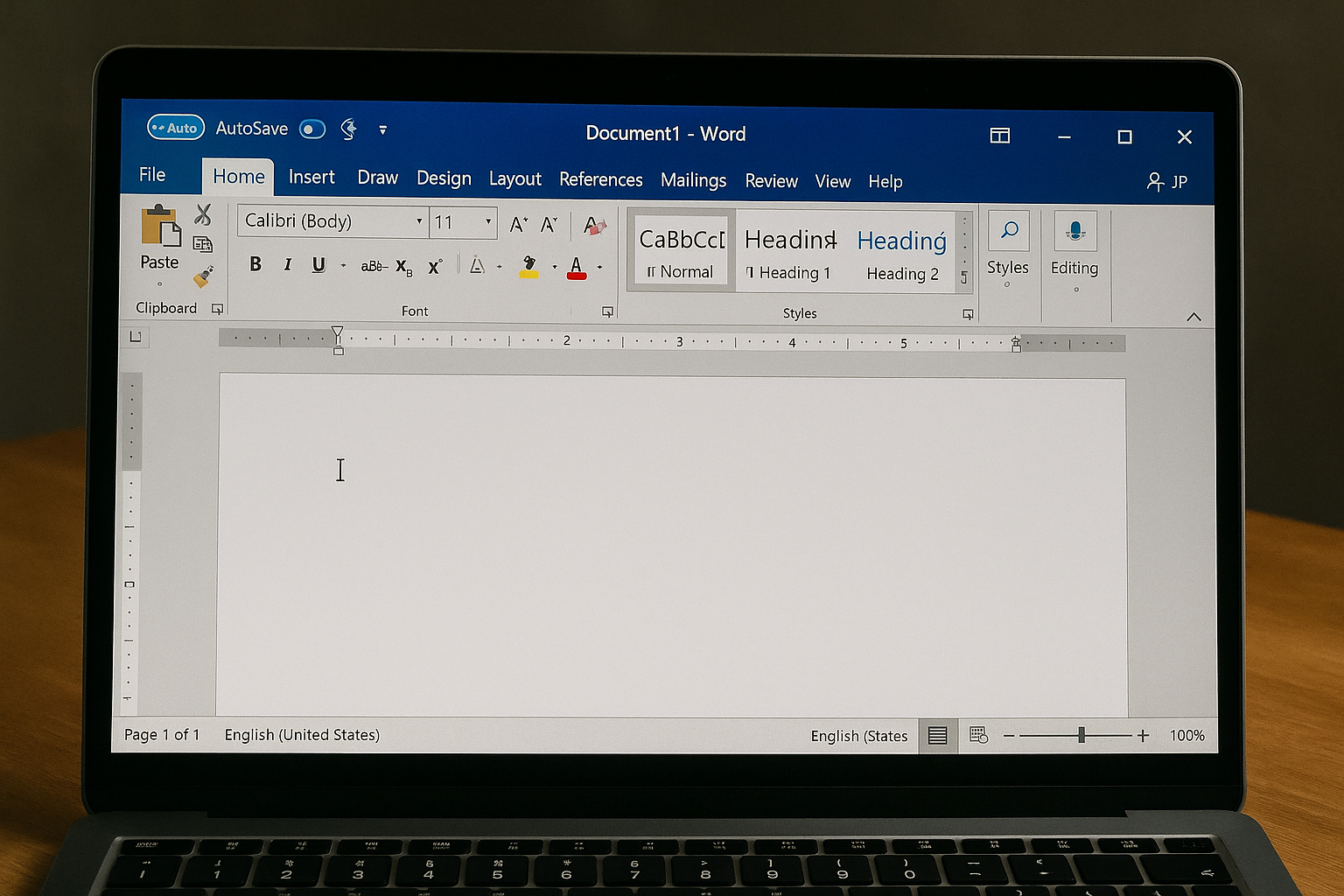Apply the red font color

coord(577,268)
